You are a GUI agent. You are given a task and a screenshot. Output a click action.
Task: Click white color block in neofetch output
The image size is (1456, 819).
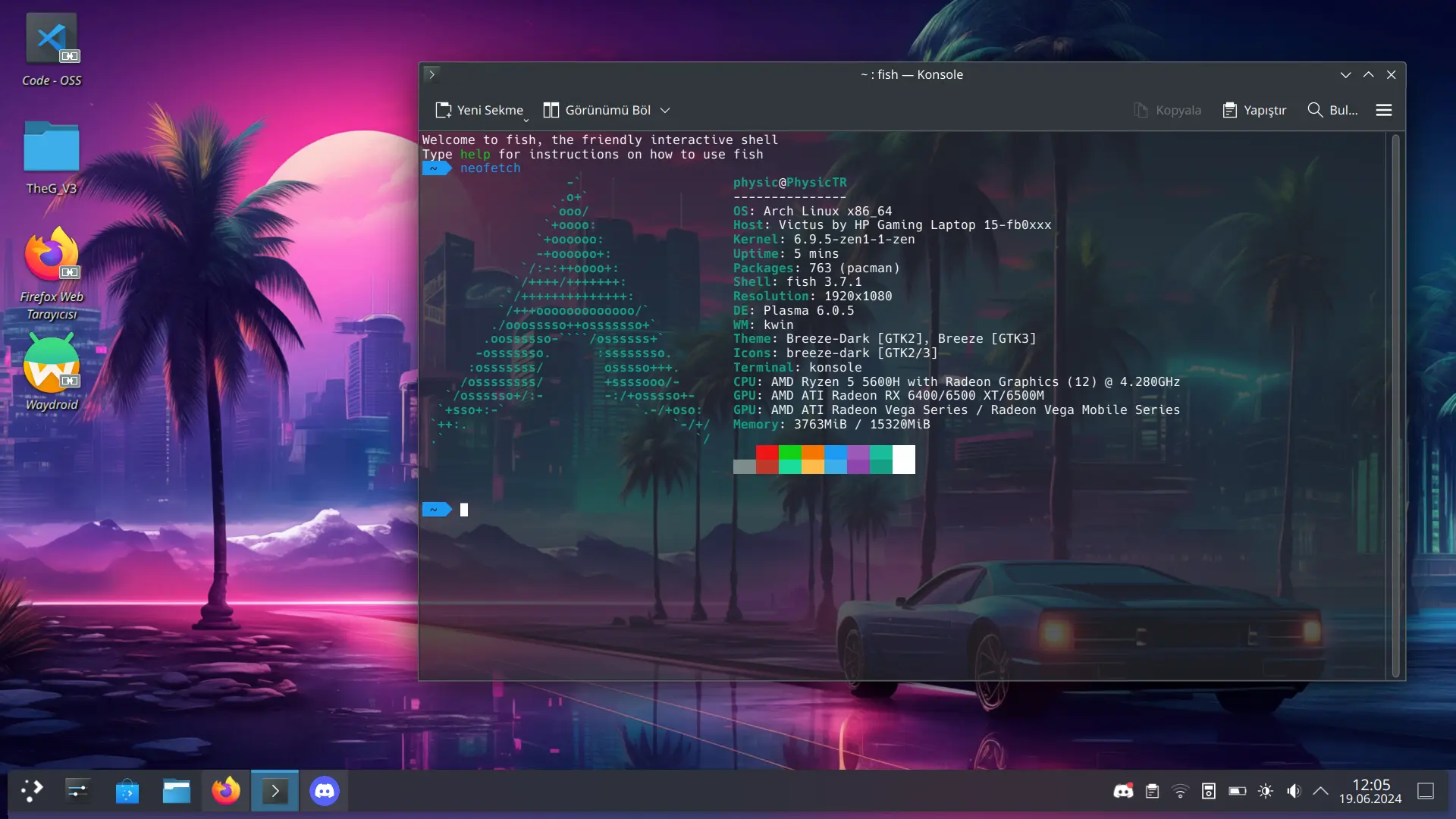(x=903, y=460)
